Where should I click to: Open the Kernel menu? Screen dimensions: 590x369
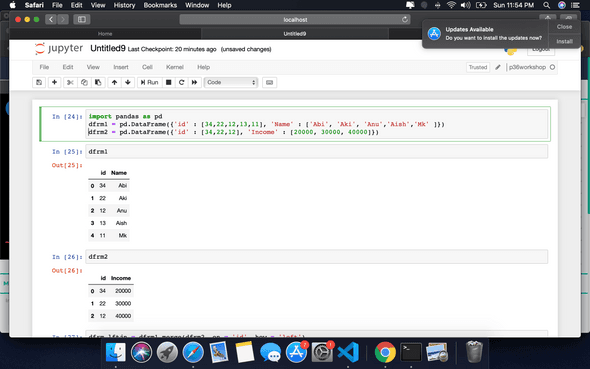pos(175,67)
